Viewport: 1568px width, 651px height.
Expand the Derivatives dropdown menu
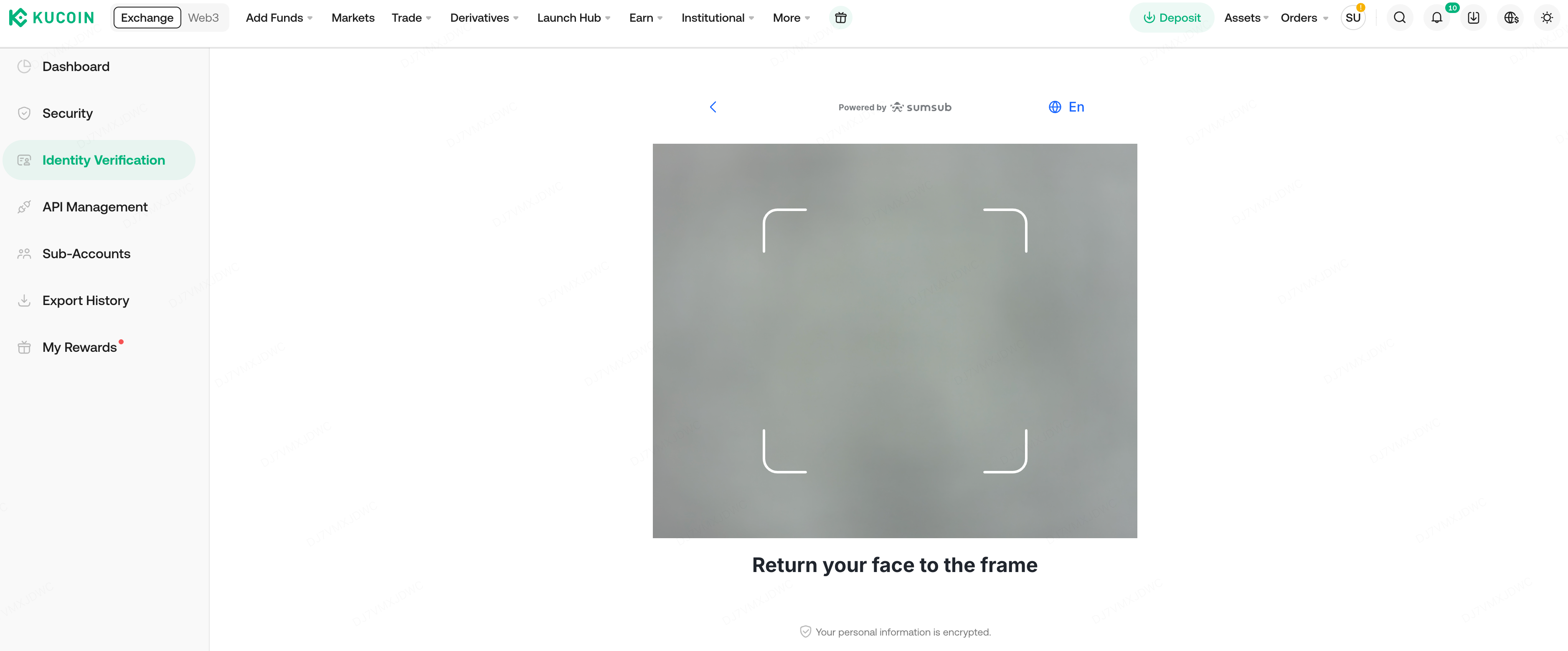484,18
